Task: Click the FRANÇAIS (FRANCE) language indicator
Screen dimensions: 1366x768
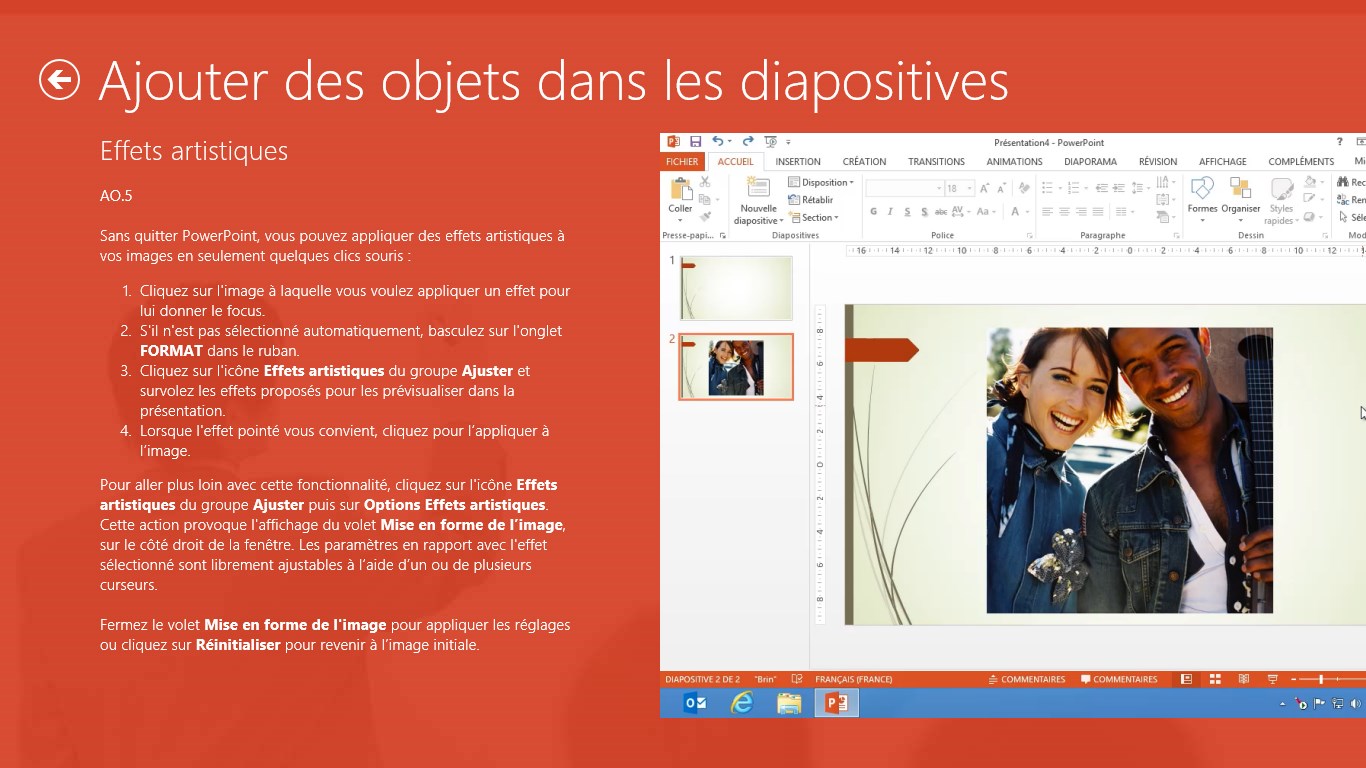Action: point(853,679)
